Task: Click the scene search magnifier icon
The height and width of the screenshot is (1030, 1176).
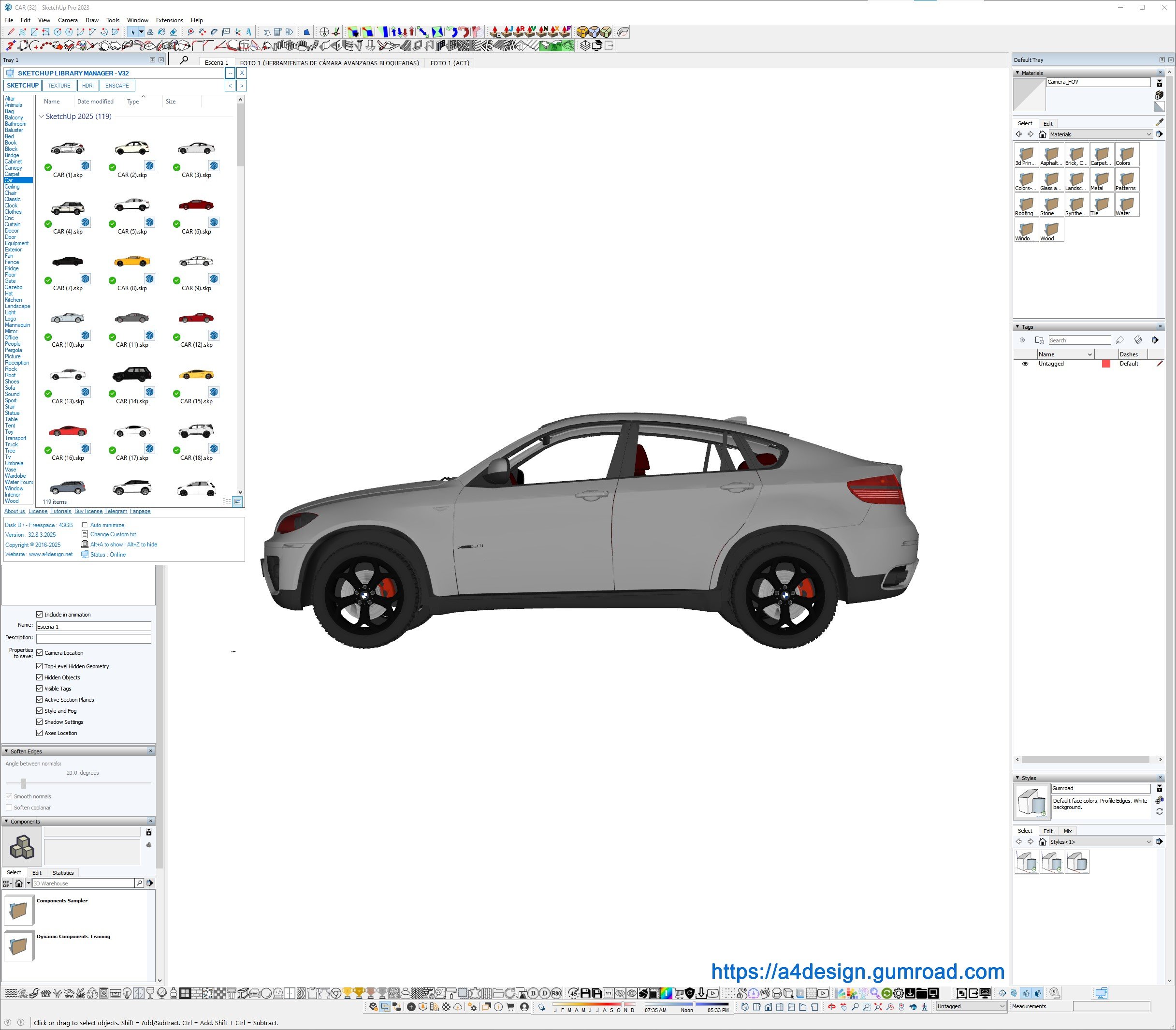Action: coord(184,60)
